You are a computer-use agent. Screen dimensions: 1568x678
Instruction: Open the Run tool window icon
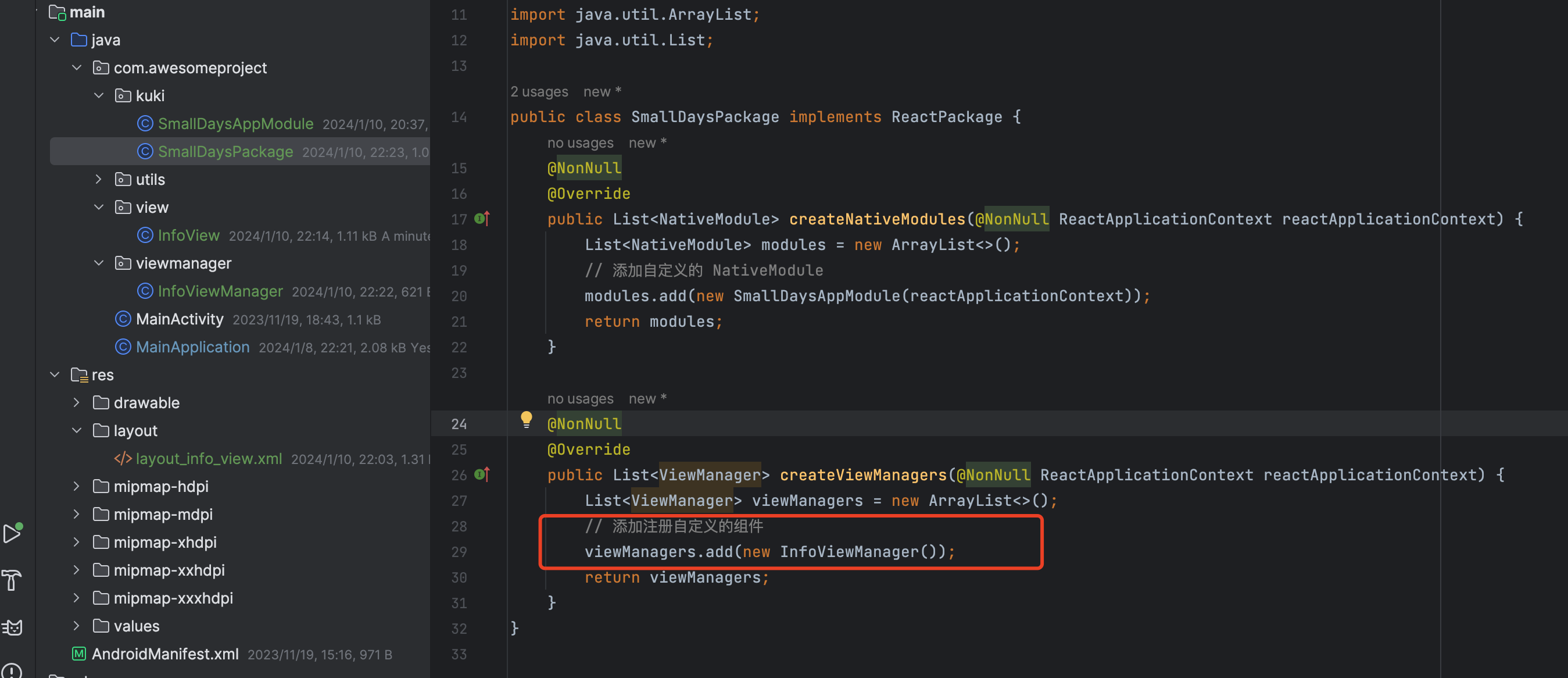13,533
